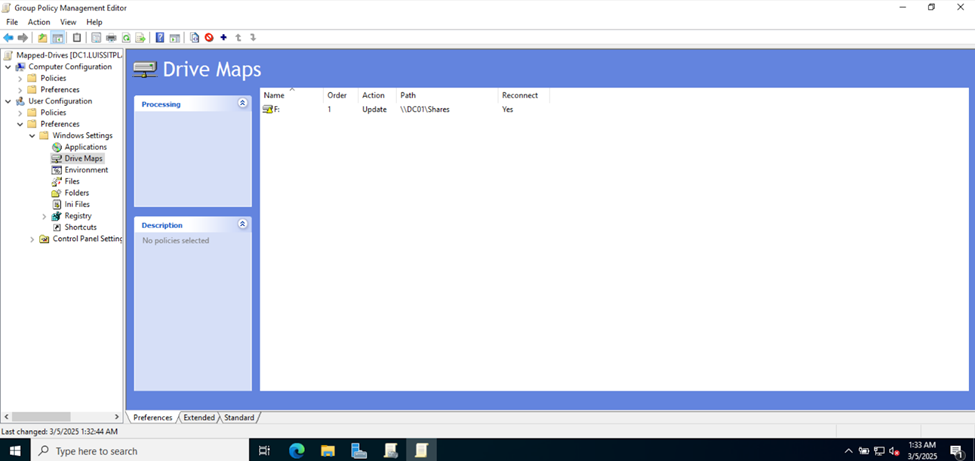Collapse the User Configuration node
Screen dimensions: 975x461
[8, 101]
